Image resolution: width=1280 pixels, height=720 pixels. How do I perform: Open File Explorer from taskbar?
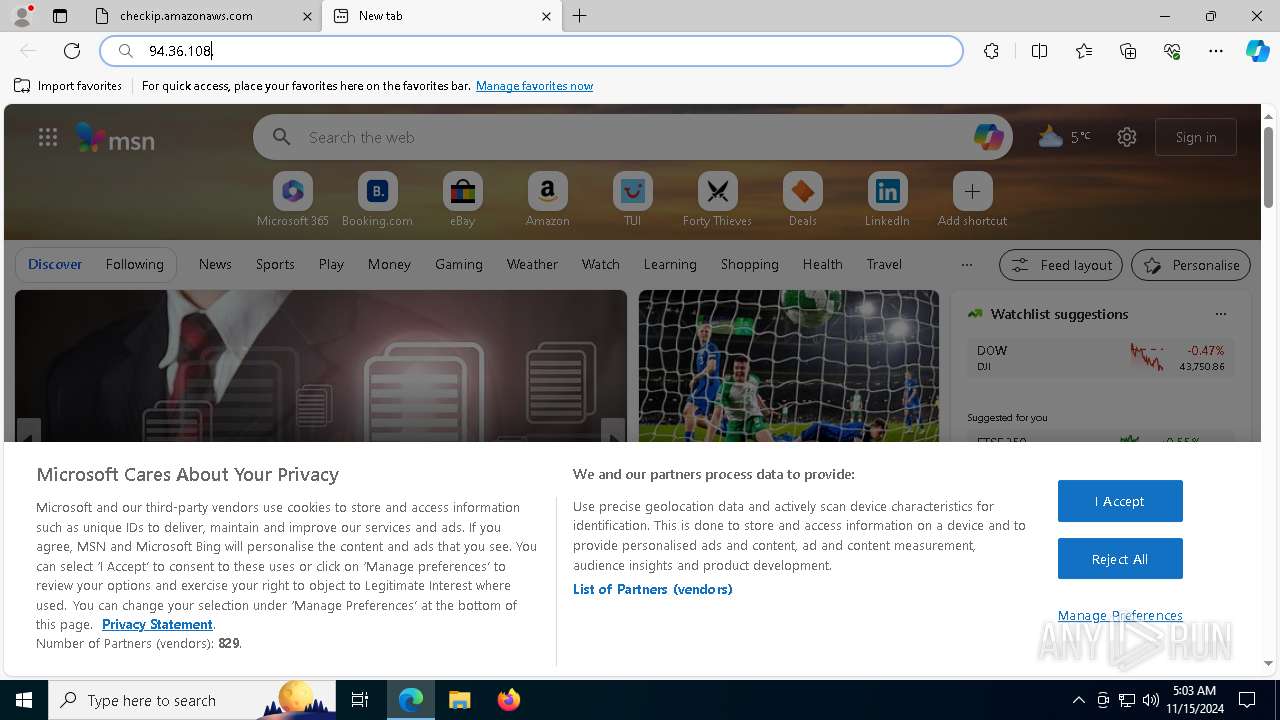tap(459, 700)
